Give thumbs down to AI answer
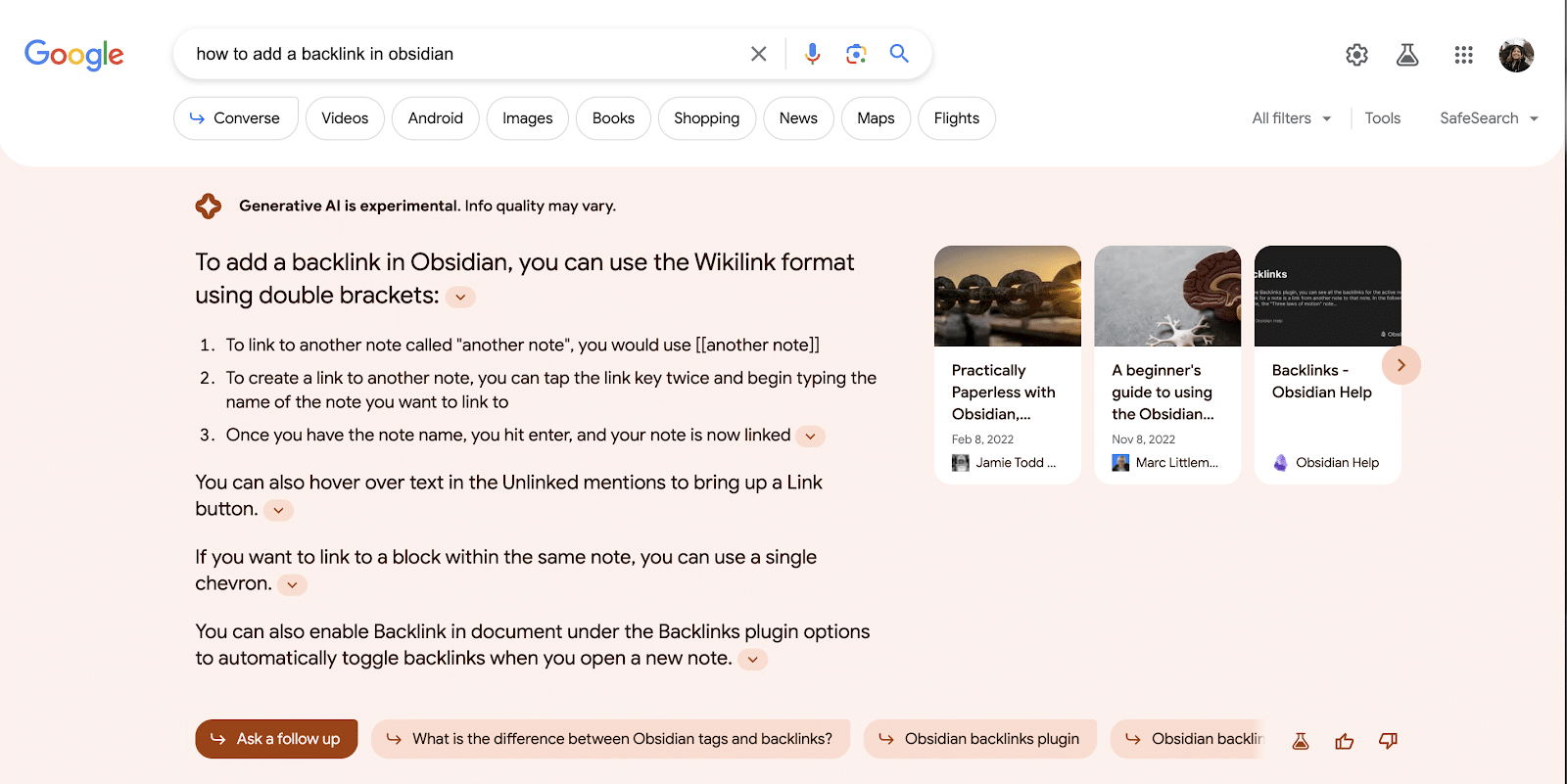This screenshot has width=1567, height=784. (1388, 741)
